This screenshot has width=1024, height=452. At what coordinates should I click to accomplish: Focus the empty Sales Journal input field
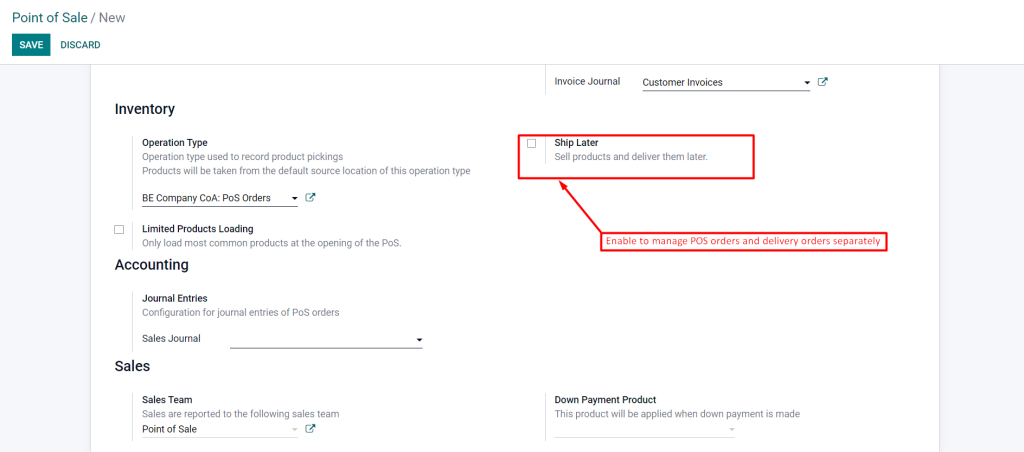(320, 339)
